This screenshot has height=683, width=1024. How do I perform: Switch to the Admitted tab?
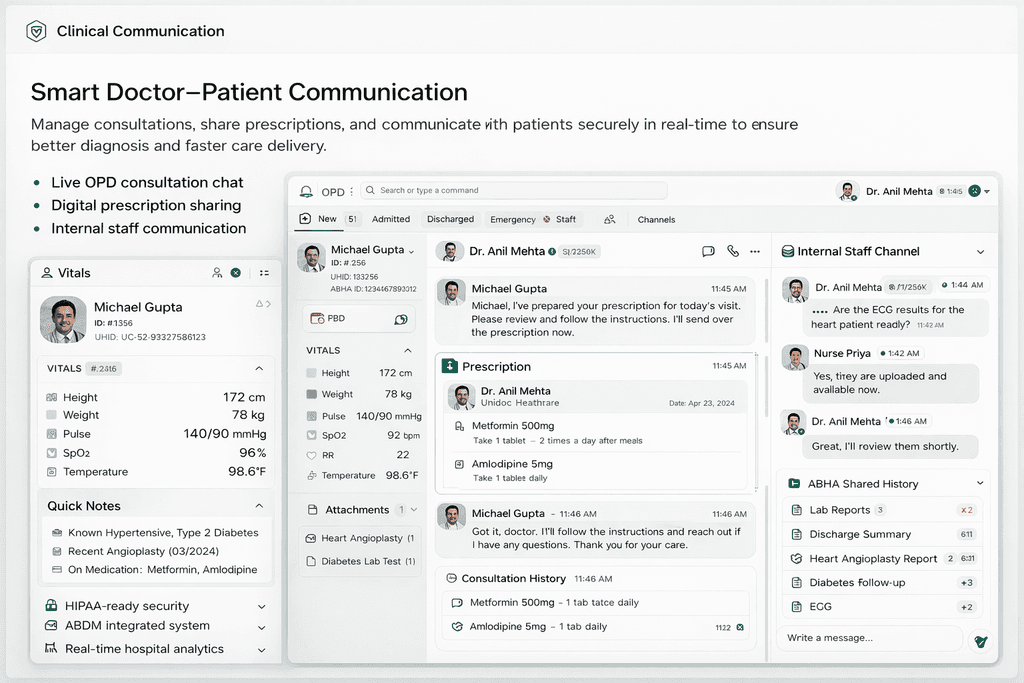391,218
